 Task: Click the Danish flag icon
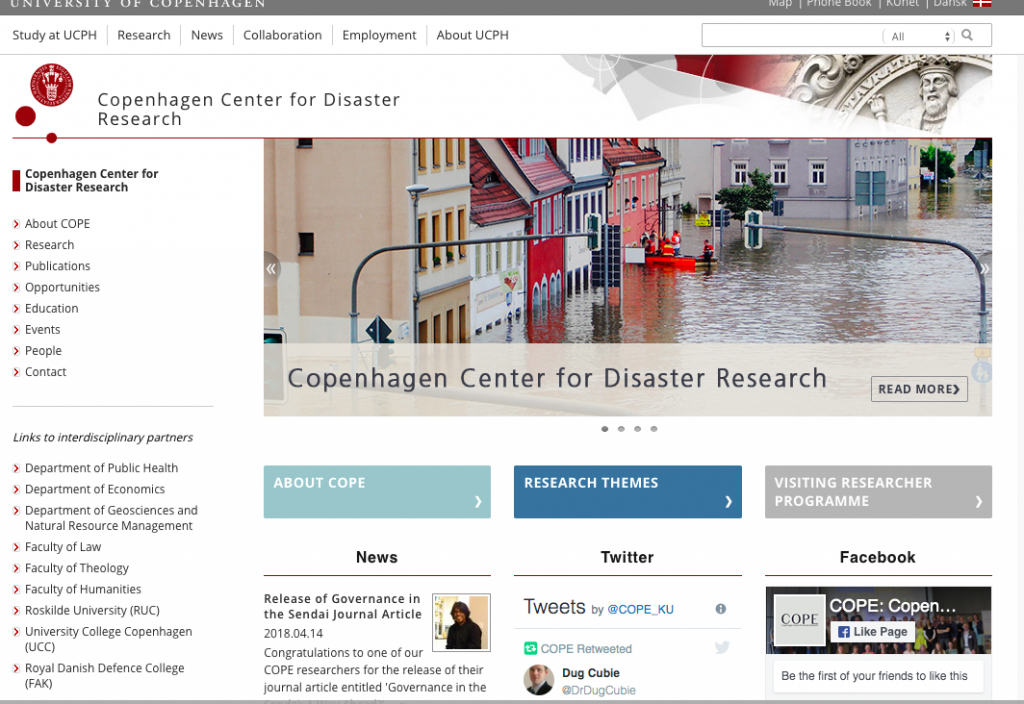[982, 3]
